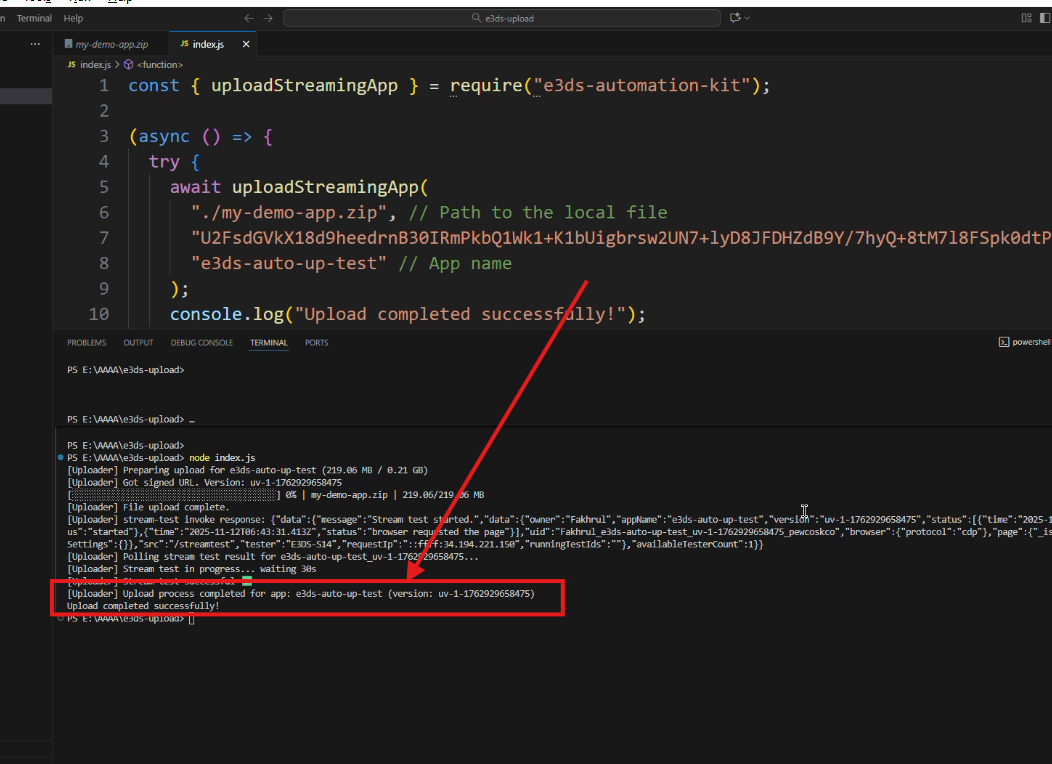Screen dimensions: 1052x764
Task: Click the e3ds-upload command center search box
Action: 501,18
